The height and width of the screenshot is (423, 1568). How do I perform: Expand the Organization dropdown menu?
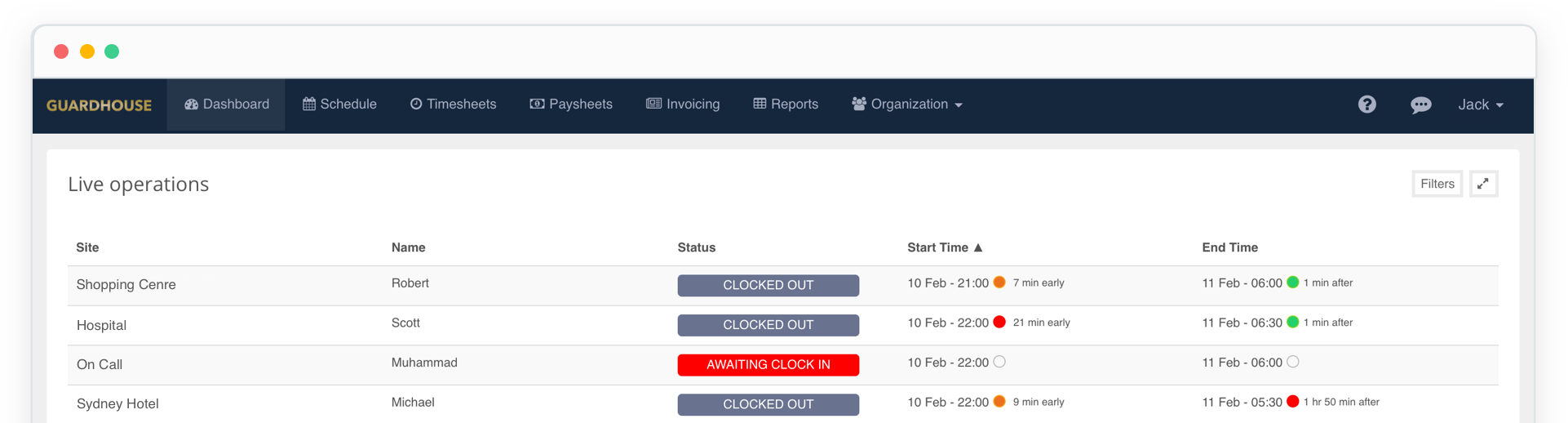907,105
